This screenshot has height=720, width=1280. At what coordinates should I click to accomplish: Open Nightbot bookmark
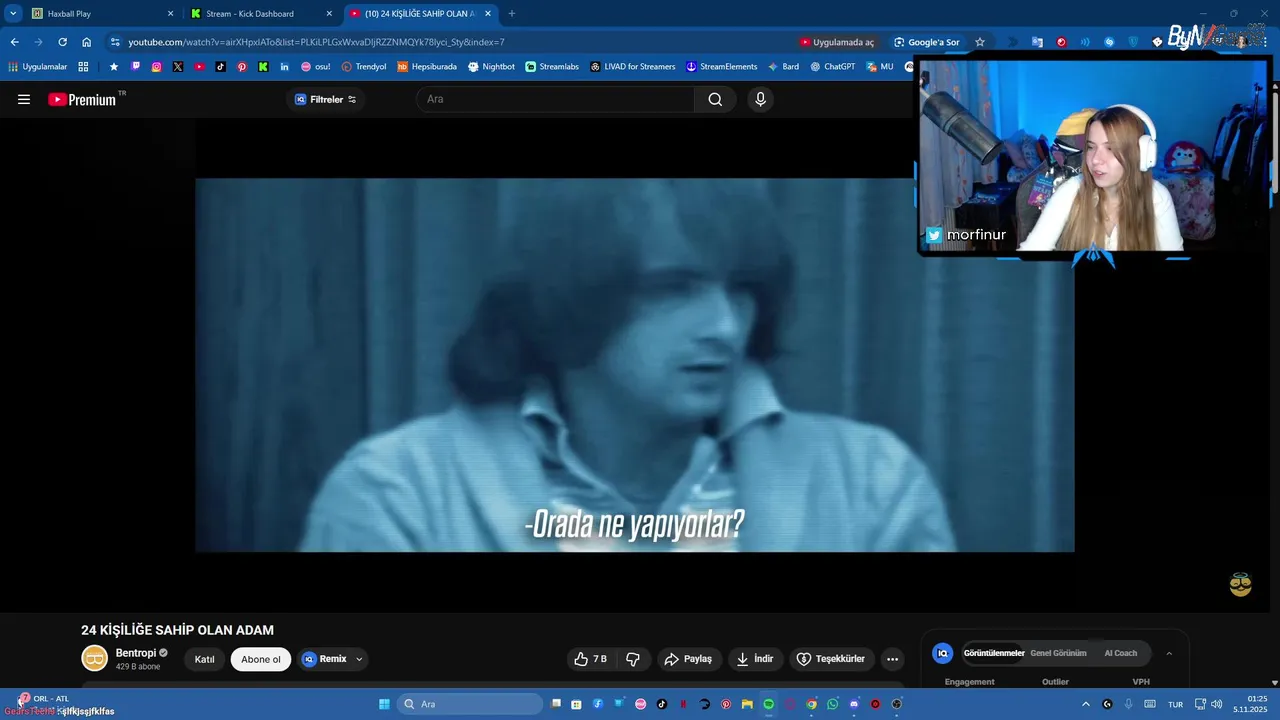pos(491,67)
